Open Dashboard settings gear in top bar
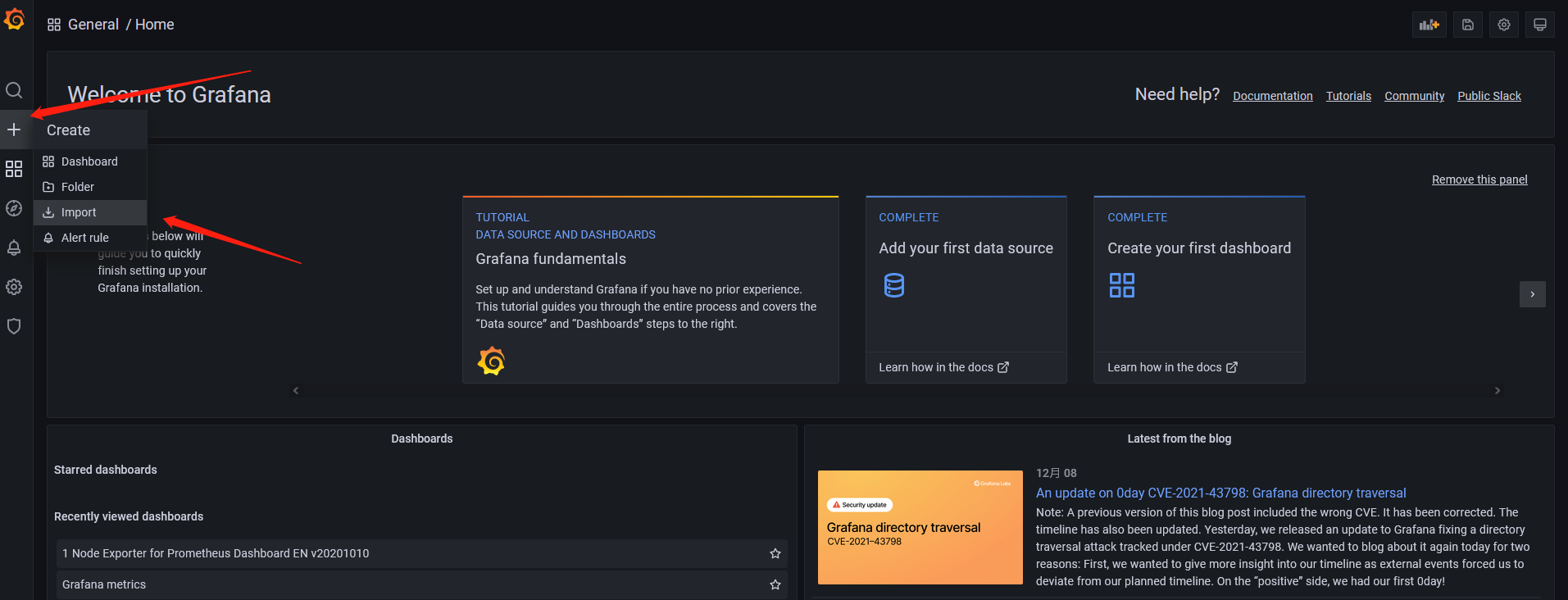The image size is (1568, 600). point(1504,25)
